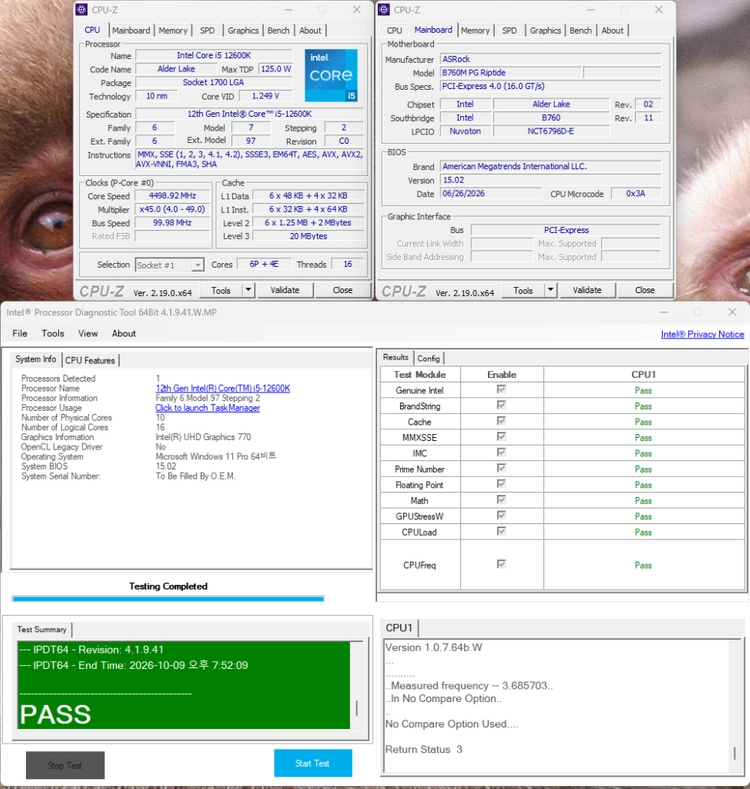Click the link to launch Task Manager
The width and height of the screenshot is (750, 789).
click(207, 408)
